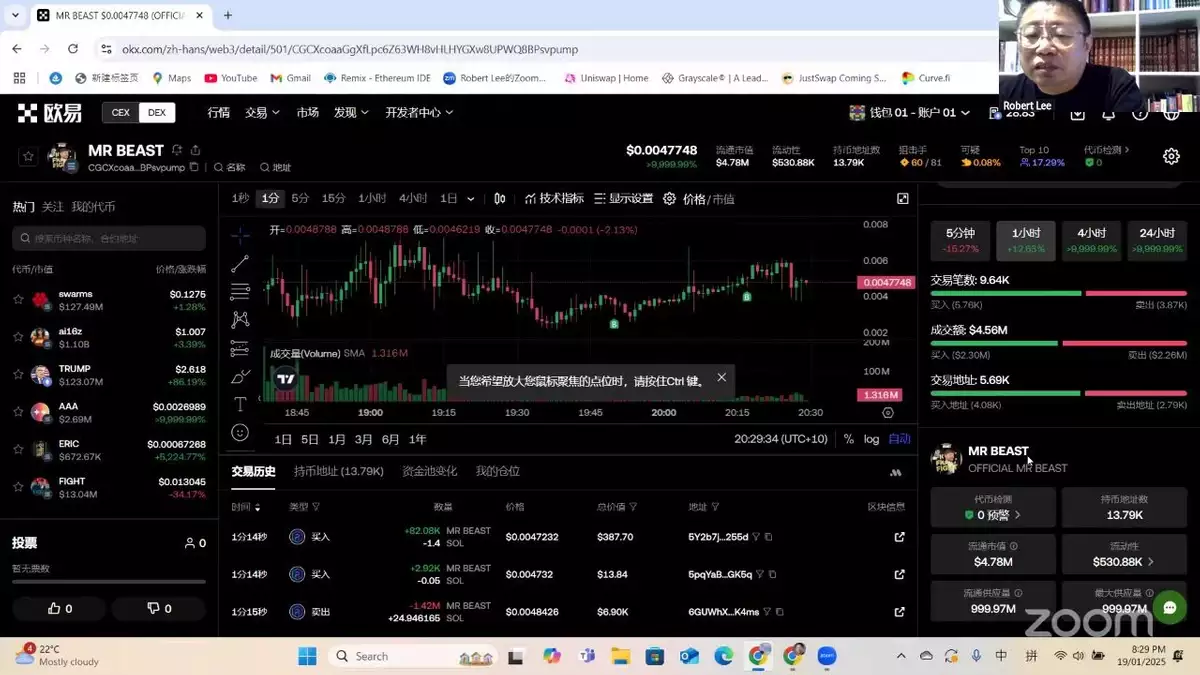Open the 0 预警 token check details

coord(993,515)
